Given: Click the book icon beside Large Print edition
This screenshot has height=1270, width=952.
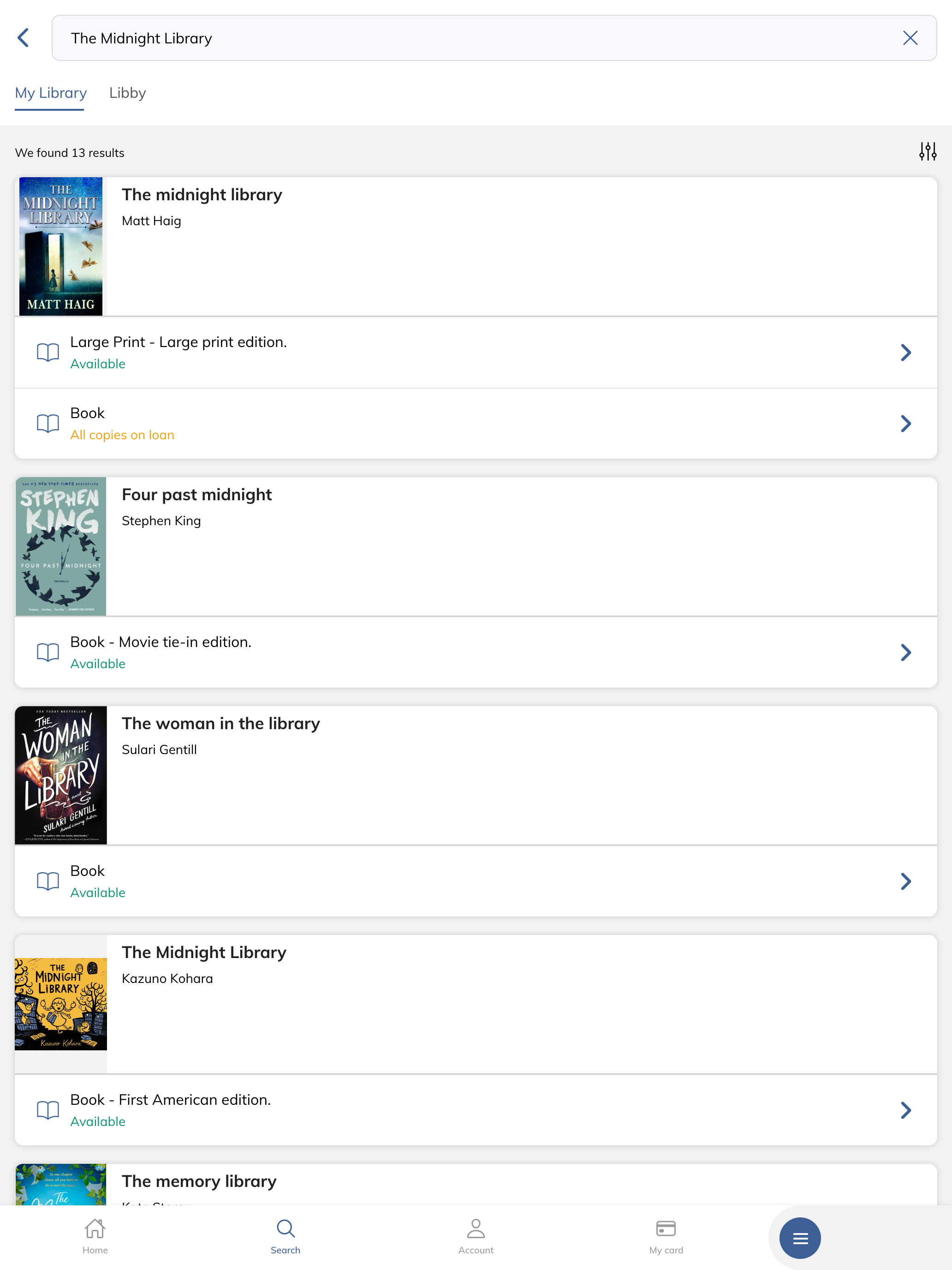Looking at the screenshot, I should 48,352.
